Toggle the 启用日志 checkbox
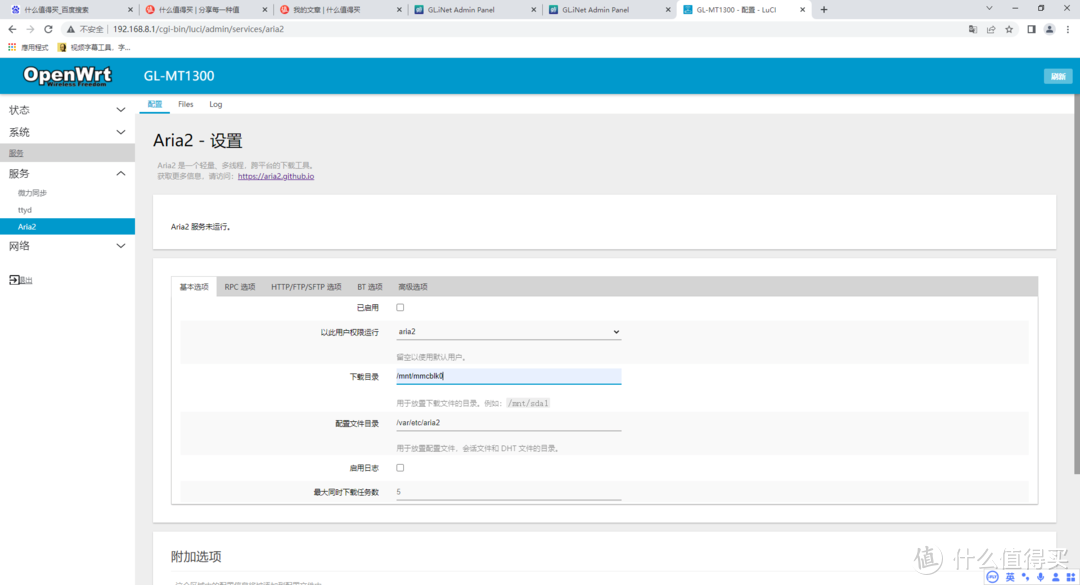 (x=400, y=467)
